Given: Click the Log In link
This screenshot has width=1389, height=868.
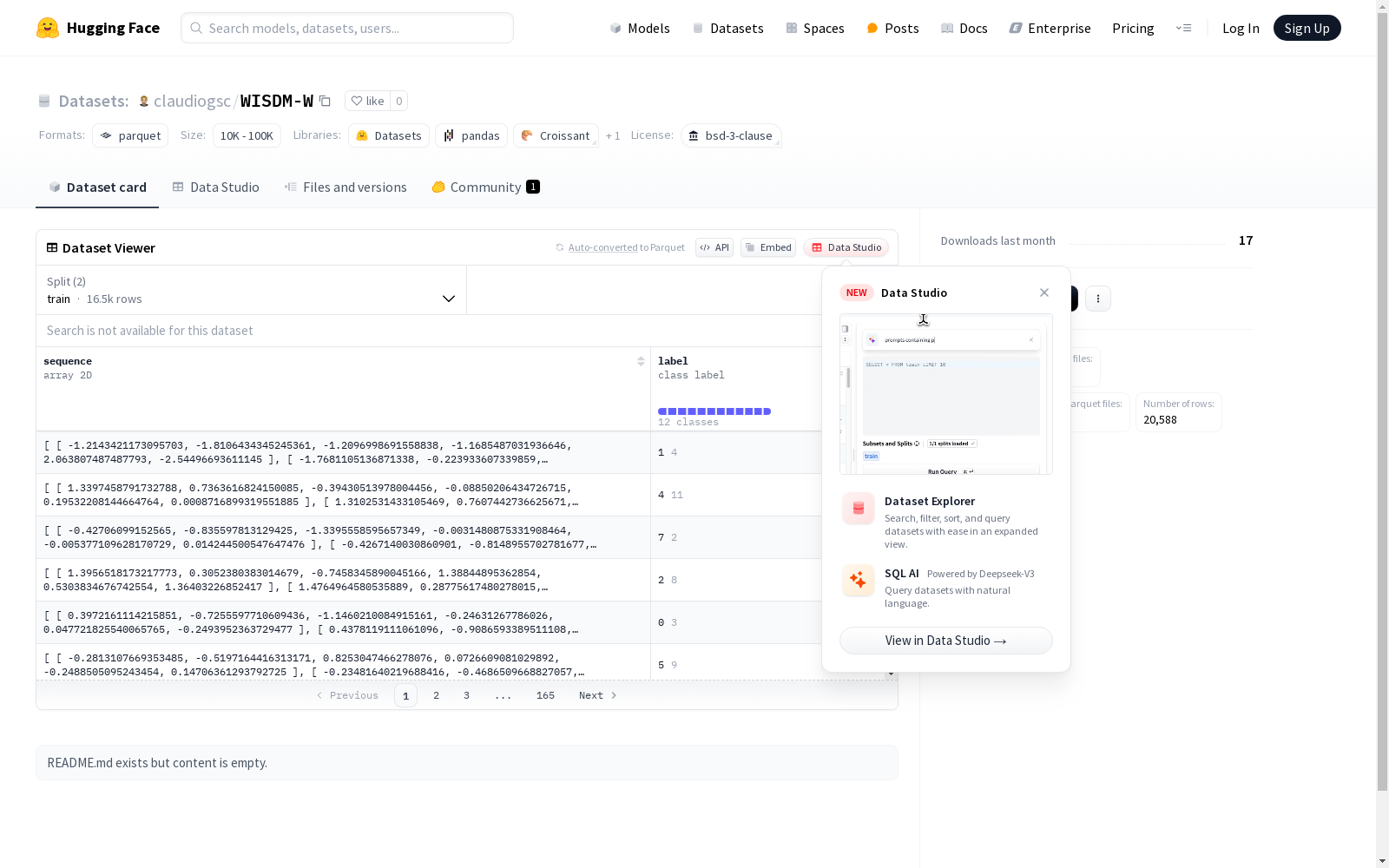Looking at the screenshot, I should 1241,28.
